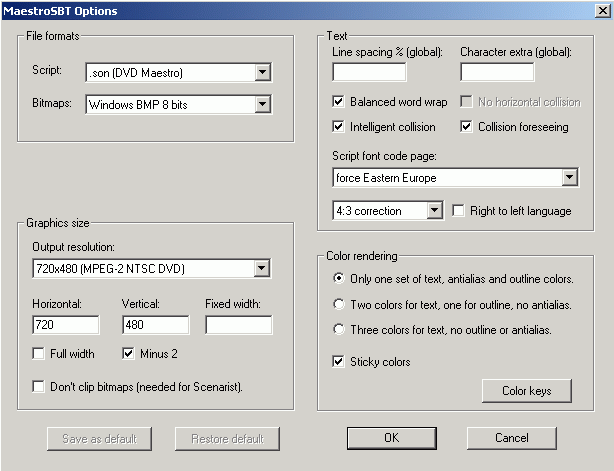Expand the 4:3 correction dropdown
The image size is (614, 471).
pyautogui.click(x=434, y=211)
